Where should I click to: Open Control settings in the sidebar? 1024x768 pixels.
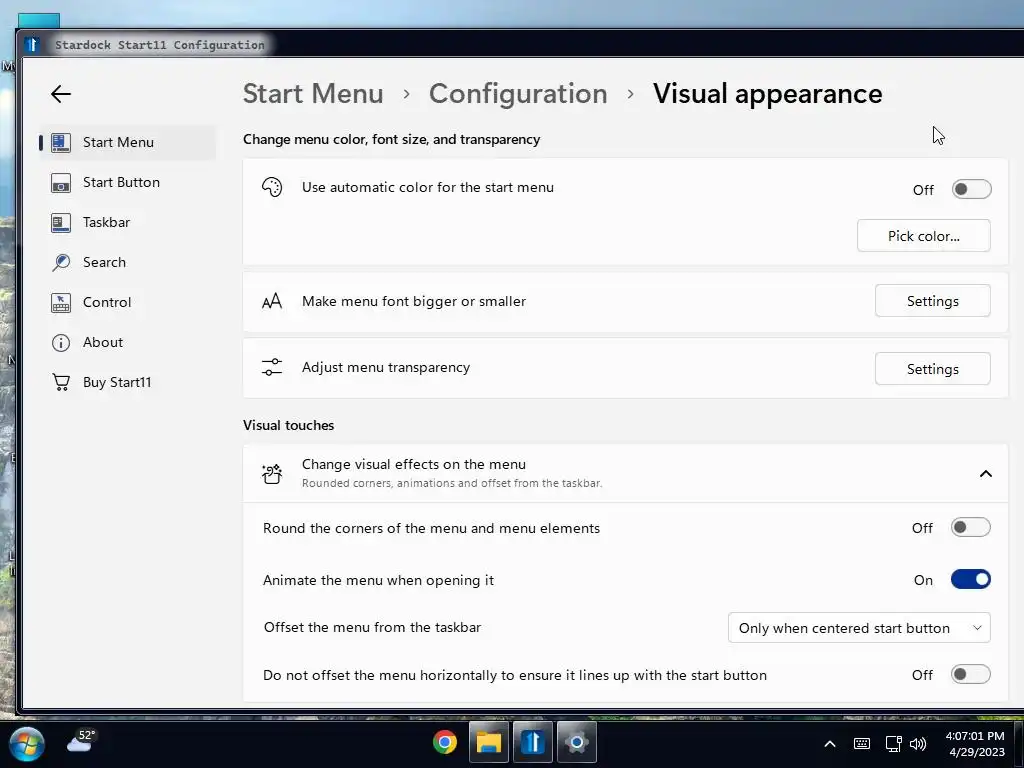pyautogui.click(x=127, y=302)
